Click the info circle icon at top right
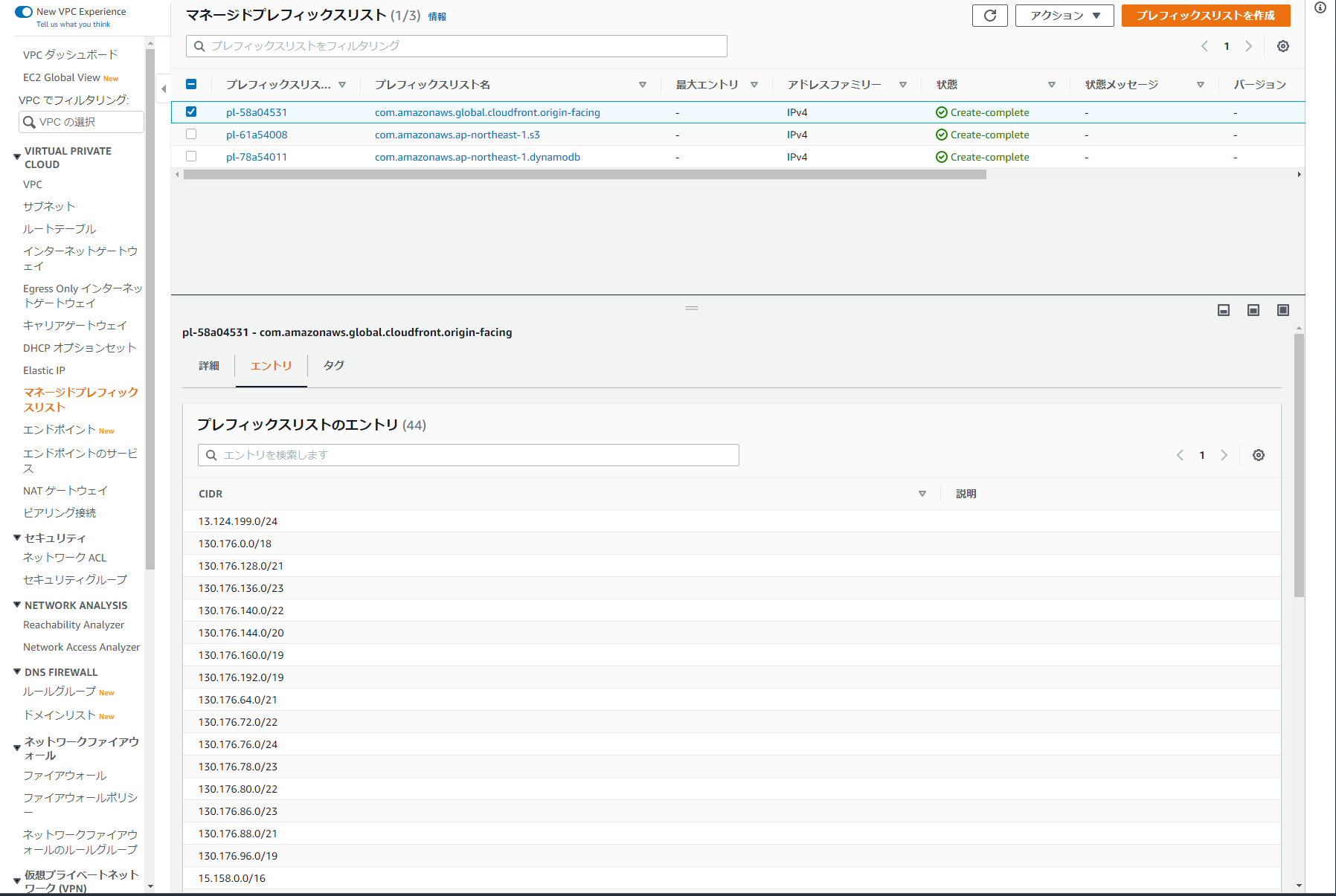 pyautogui.click(x=1320, y=7)
